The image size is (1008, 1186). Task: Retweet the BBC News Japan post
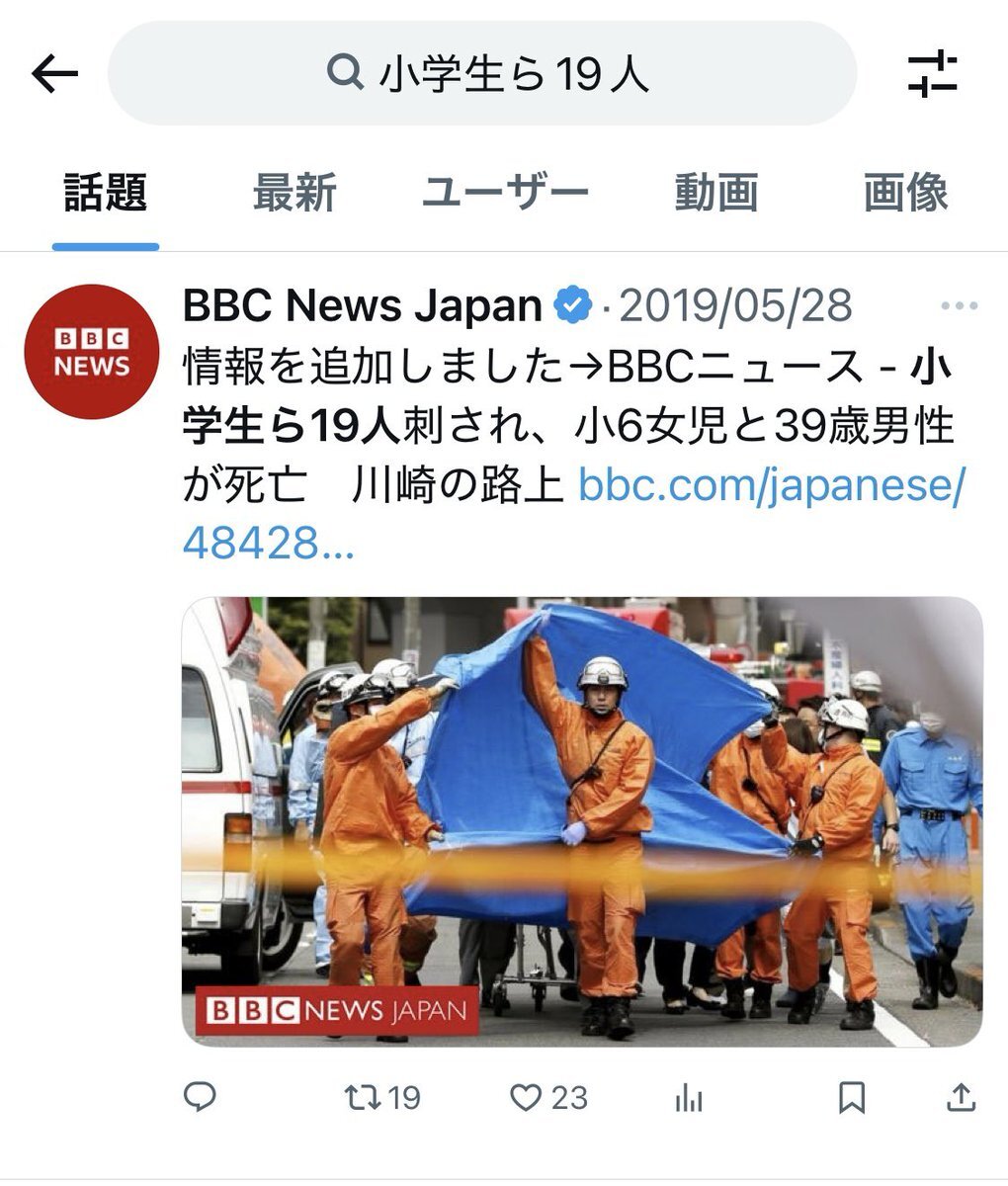pyautogui.click(x=382, y=1097)
